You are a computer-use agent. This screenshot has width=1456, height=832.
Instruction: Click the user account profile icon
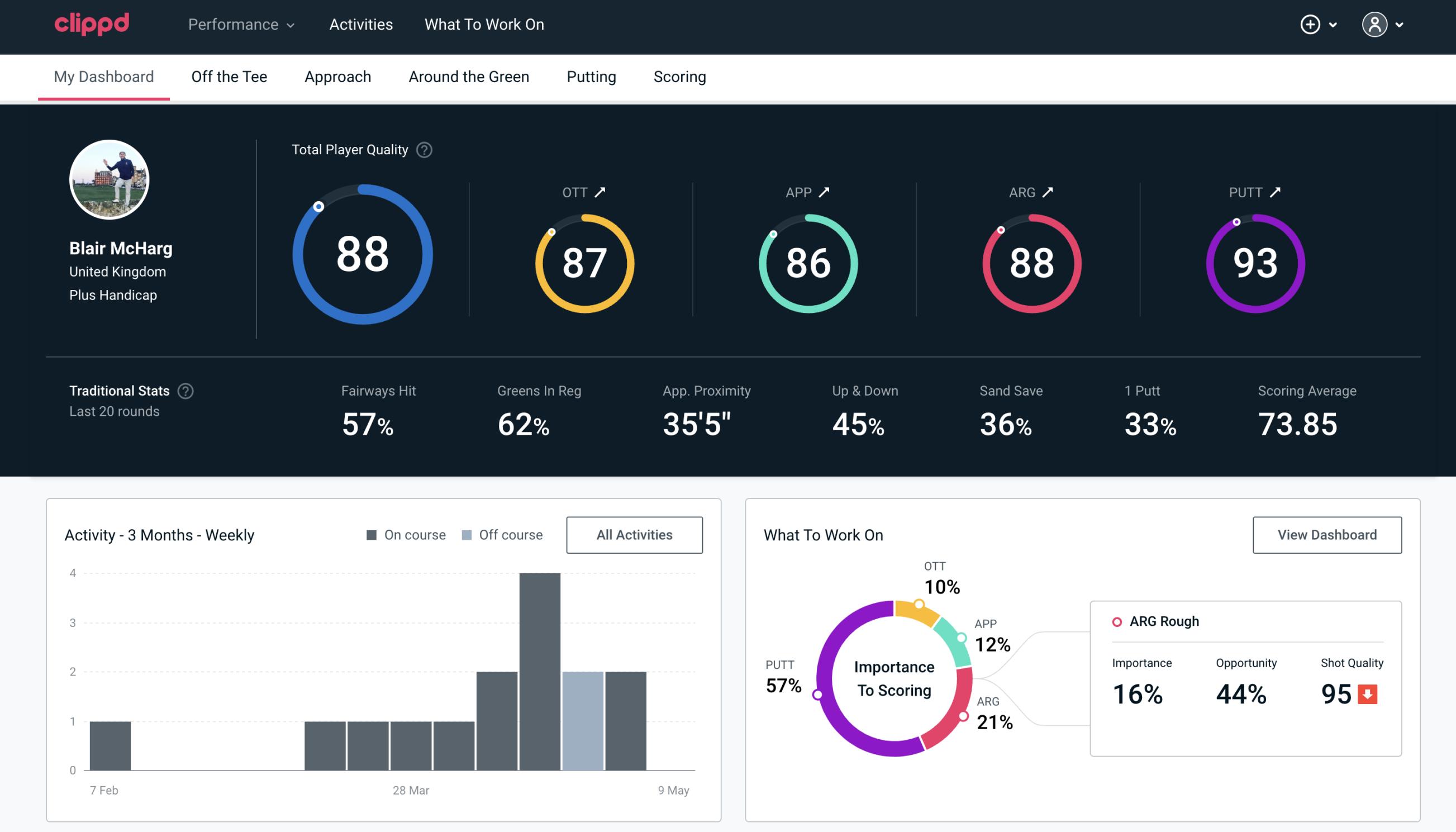[1375, 25]
